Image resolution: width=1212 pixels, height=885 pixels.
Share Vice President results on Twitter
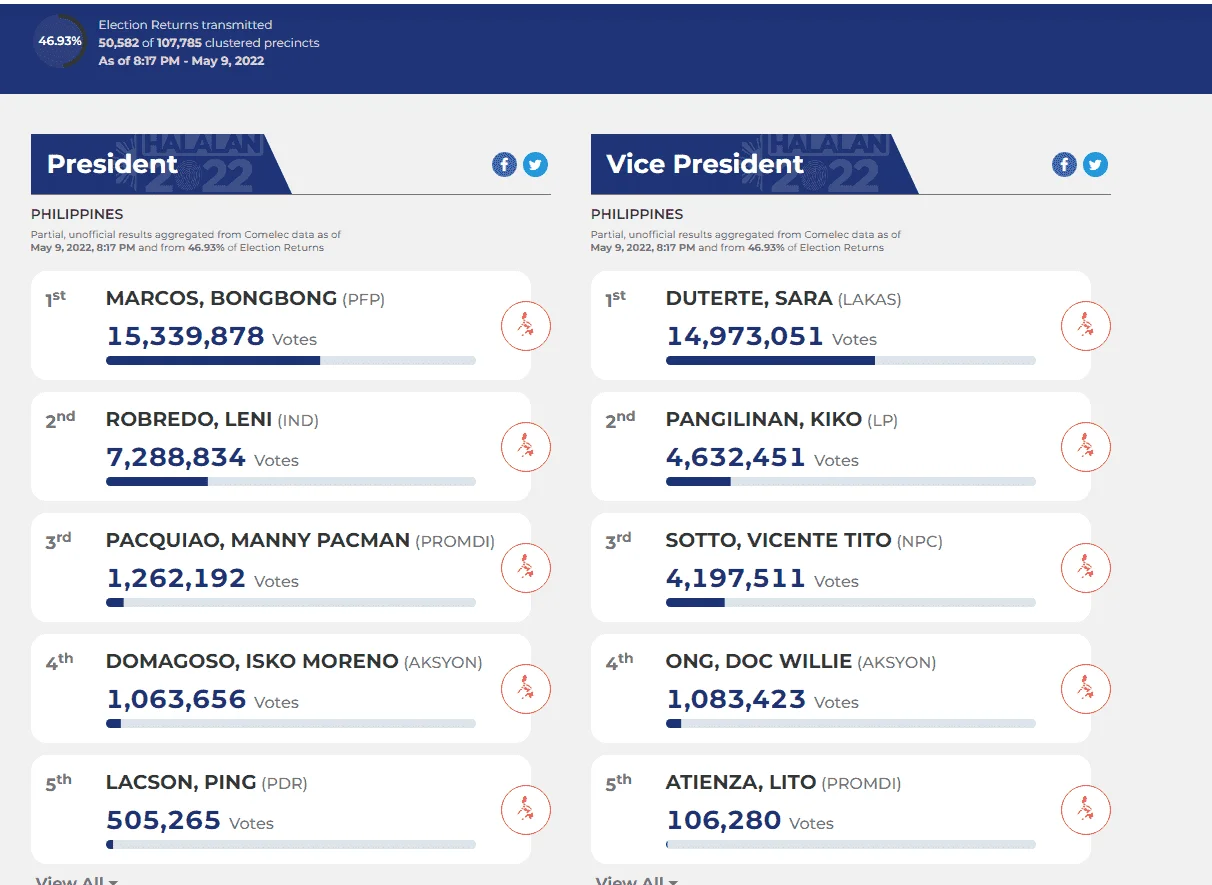click(1096, 165)
